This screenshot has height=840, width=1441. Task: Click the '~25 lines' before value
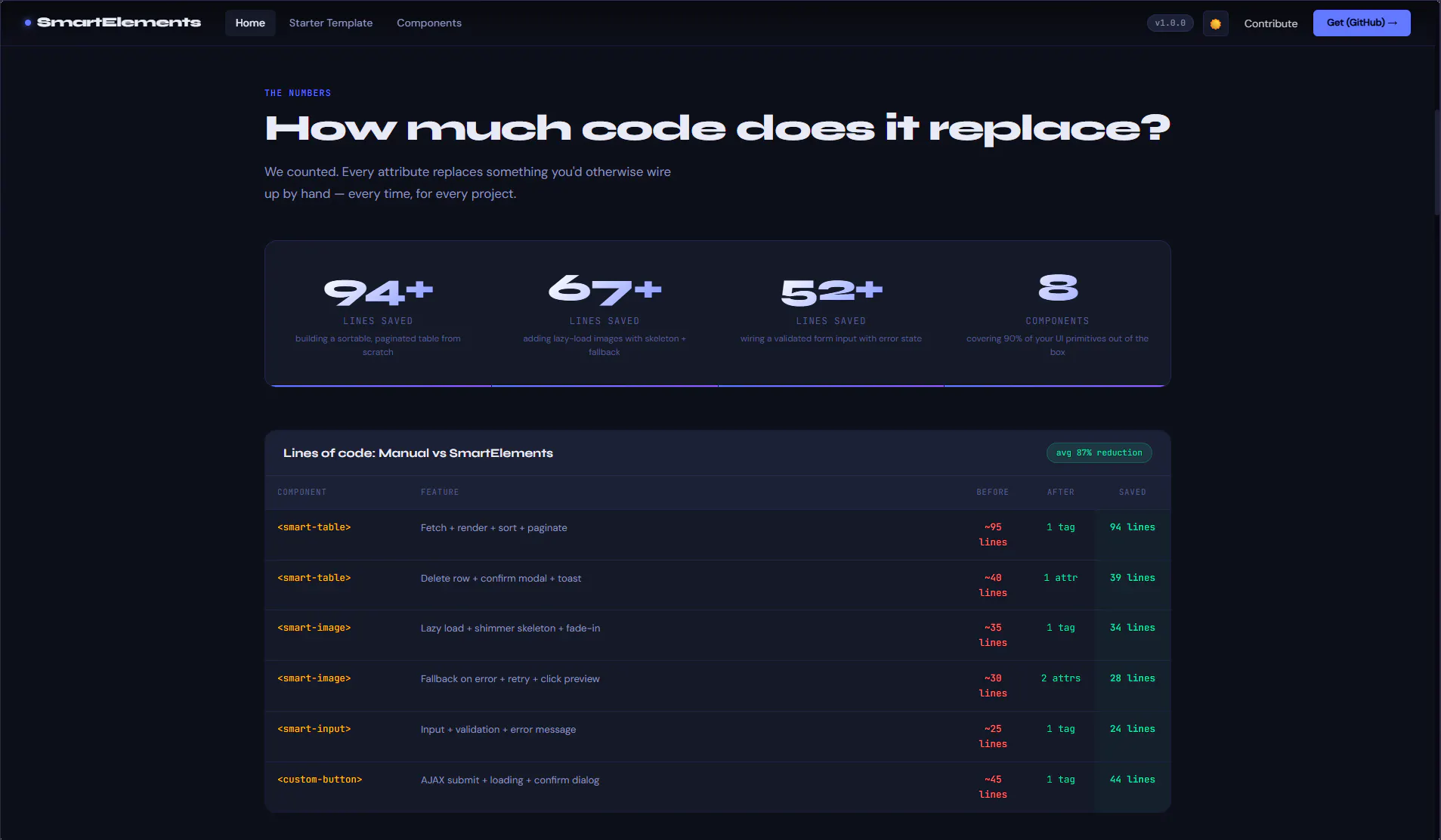tap(993, 737)
